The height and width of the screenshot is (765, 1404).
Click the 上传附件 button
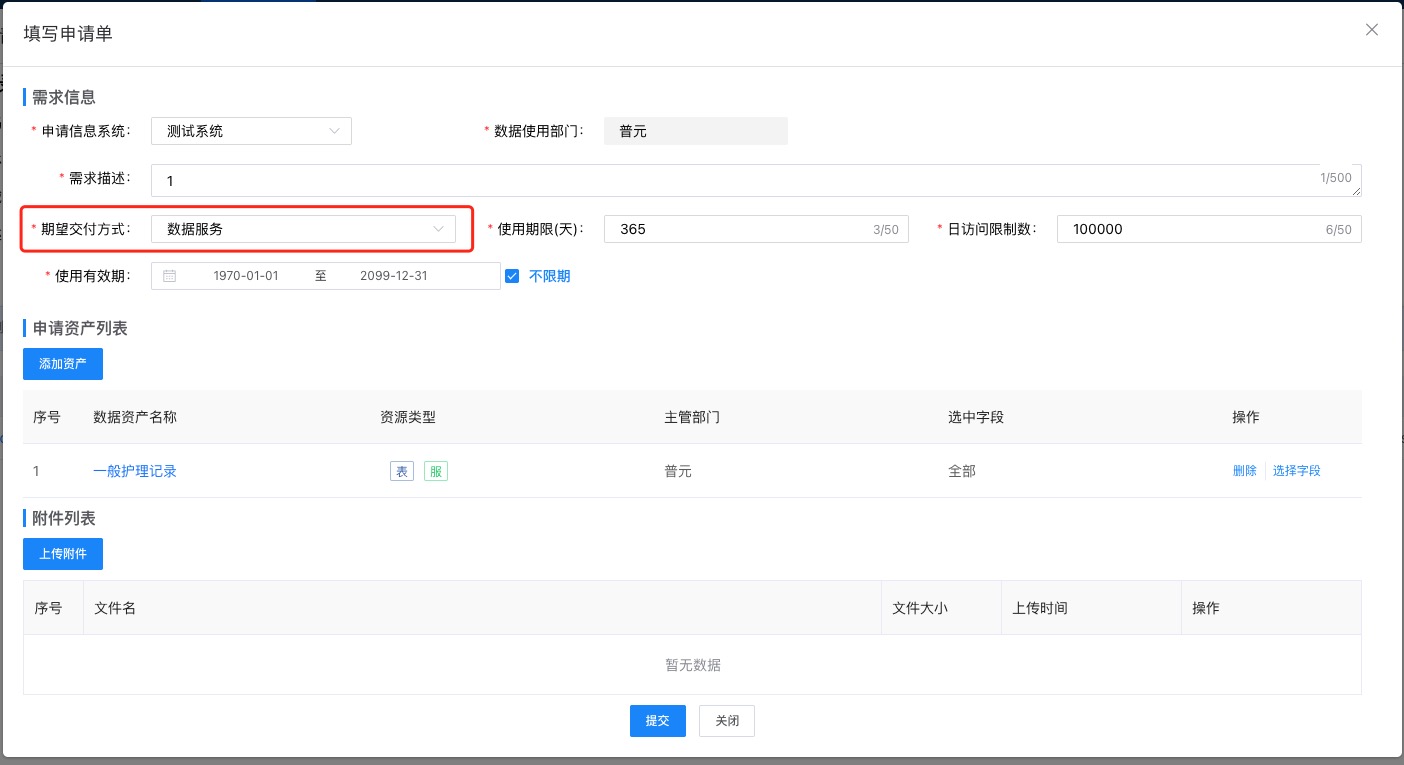[63, 554]
